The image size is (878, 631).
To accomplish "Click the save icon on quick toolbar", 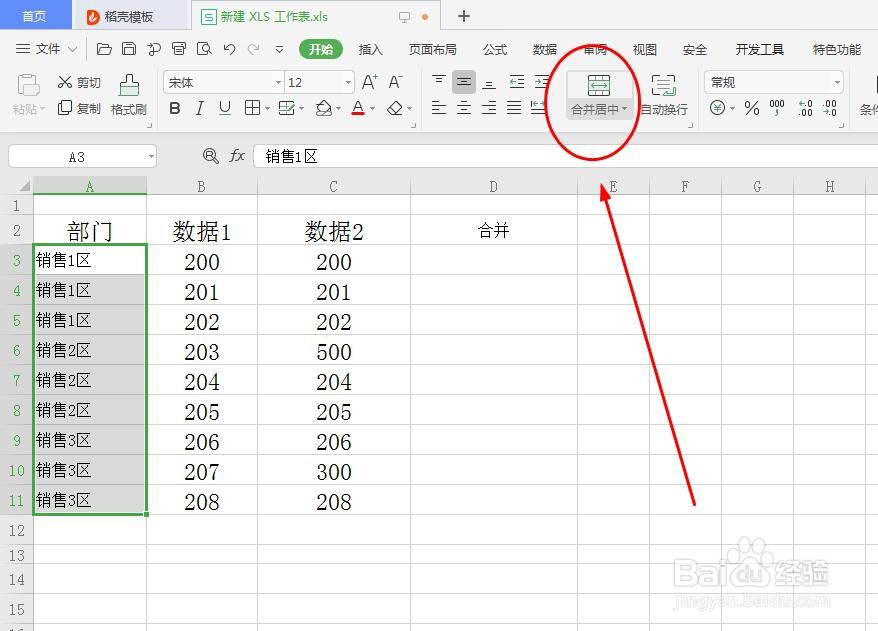I will pos(129,48).
